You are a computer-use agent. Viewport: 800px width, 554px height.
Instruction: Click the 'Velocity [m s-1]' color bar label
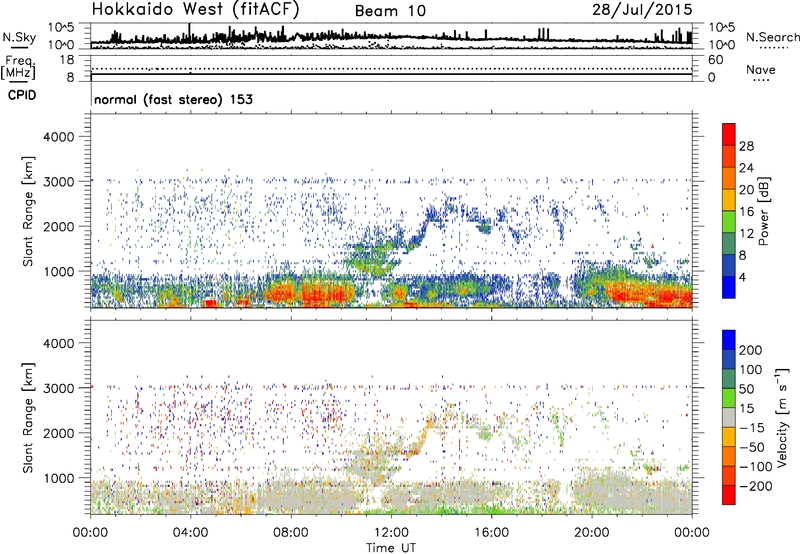tap(782, 417)
